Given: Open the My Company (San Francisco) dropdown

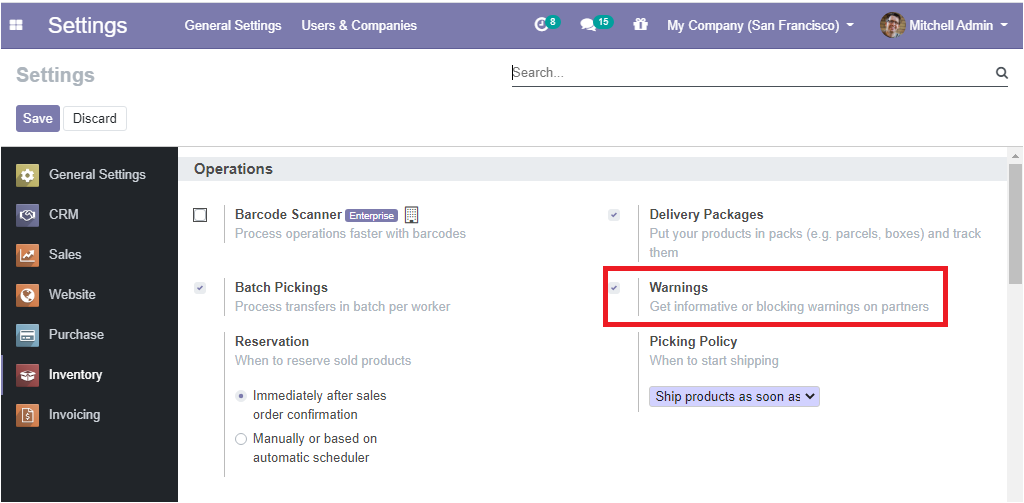Looking at the screenshot, I should [760, 25].
